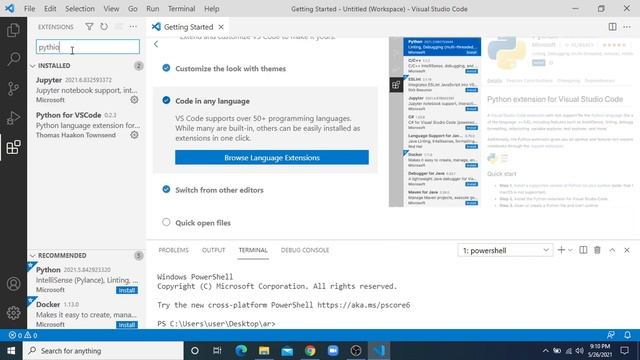This screenshot has height=360, width=640.
Task: Open editor more actions menu
Action: tap(627, 27)
